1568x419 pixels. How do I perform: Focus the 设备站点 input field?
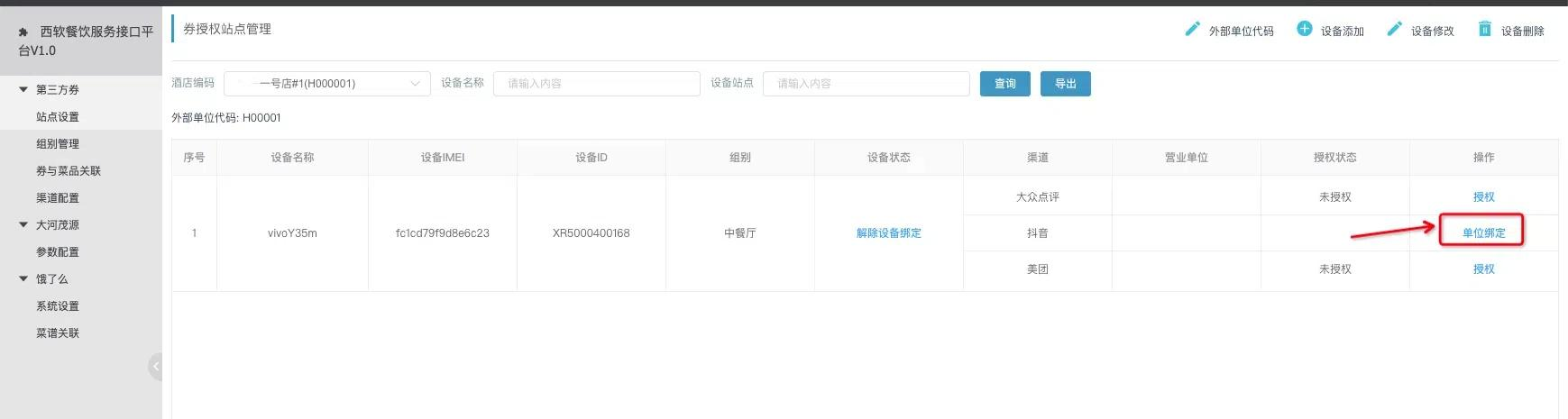pyautogui.click(x=867, y=84)
